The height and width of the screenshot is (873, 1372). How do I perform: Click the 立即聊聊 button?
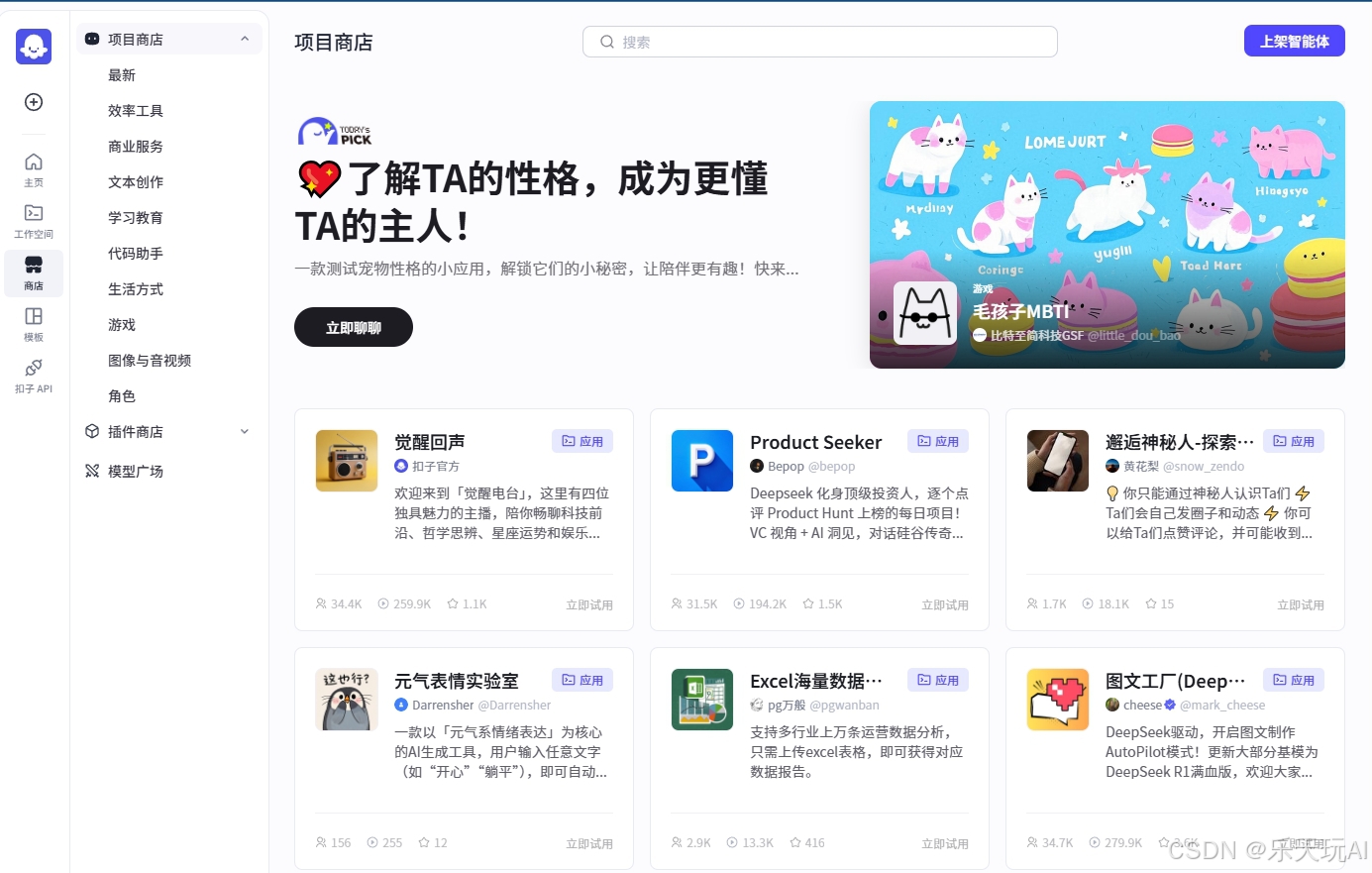354,327
